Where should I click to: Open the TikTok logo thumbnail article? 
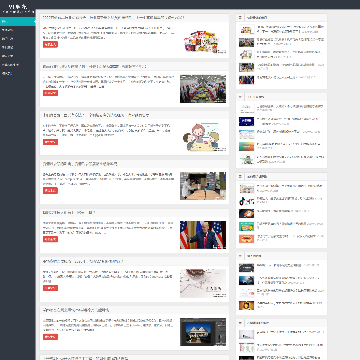pyautogui.click(x=246, y=201)
